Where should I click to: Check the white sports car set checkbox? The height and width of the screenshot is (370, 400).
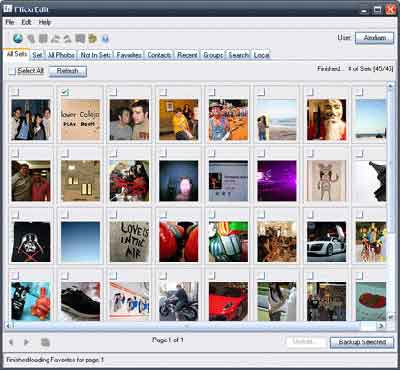(x=310, y=213)
